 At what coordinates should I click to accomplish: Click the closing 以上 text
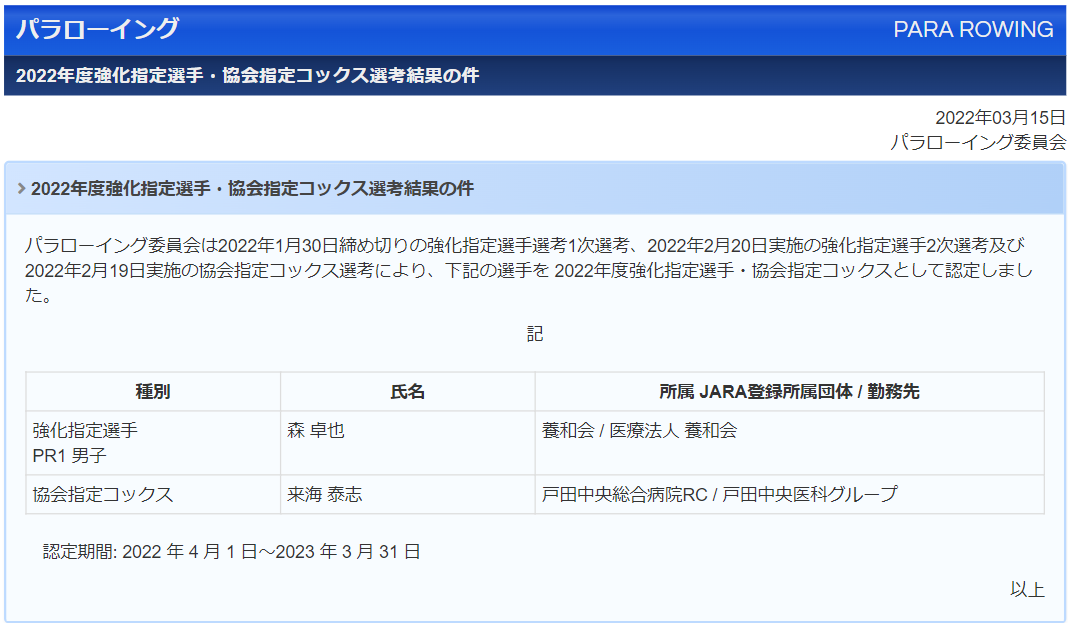1028,589
